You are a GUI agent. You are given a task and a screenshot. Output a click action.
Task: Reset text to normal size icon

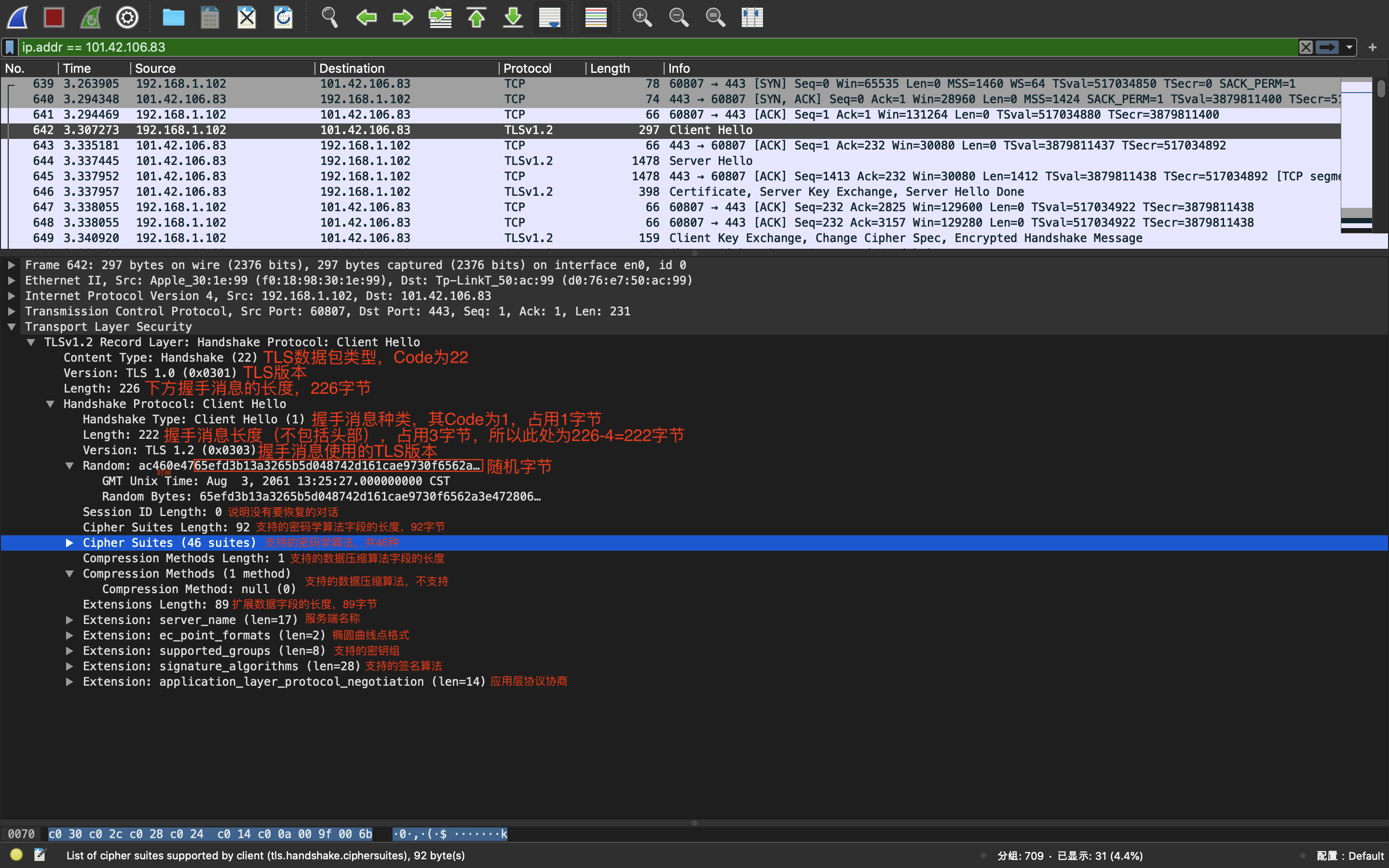[715, 17]
